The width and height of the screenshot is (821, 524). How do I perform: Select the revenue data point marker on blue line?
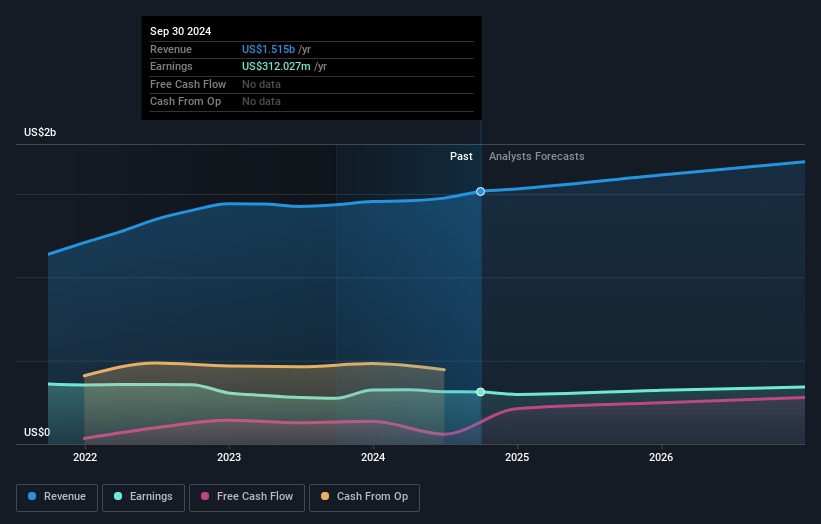481,192
